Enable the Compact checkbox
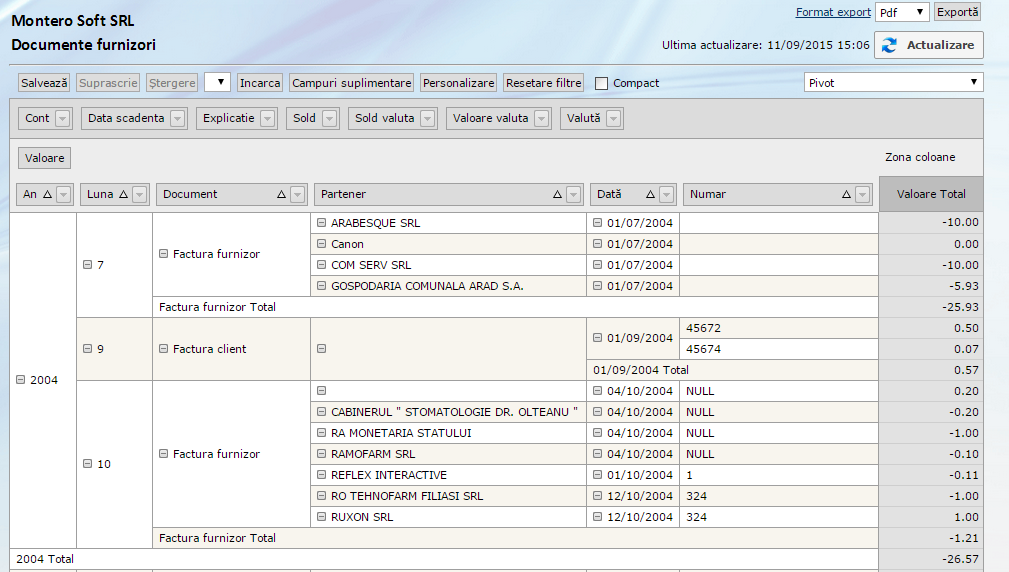The height and width of the screenshot is (572, 1009). coord(601,83)
